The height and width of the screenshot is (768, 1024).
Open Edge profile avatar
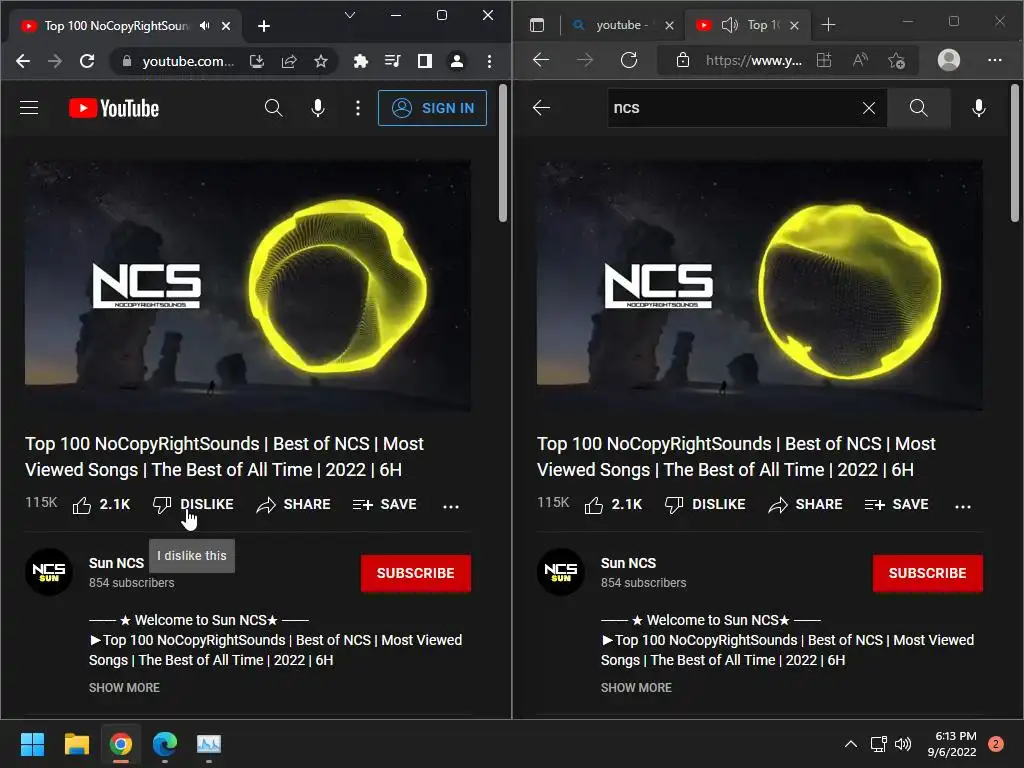[x=949, y=60]
